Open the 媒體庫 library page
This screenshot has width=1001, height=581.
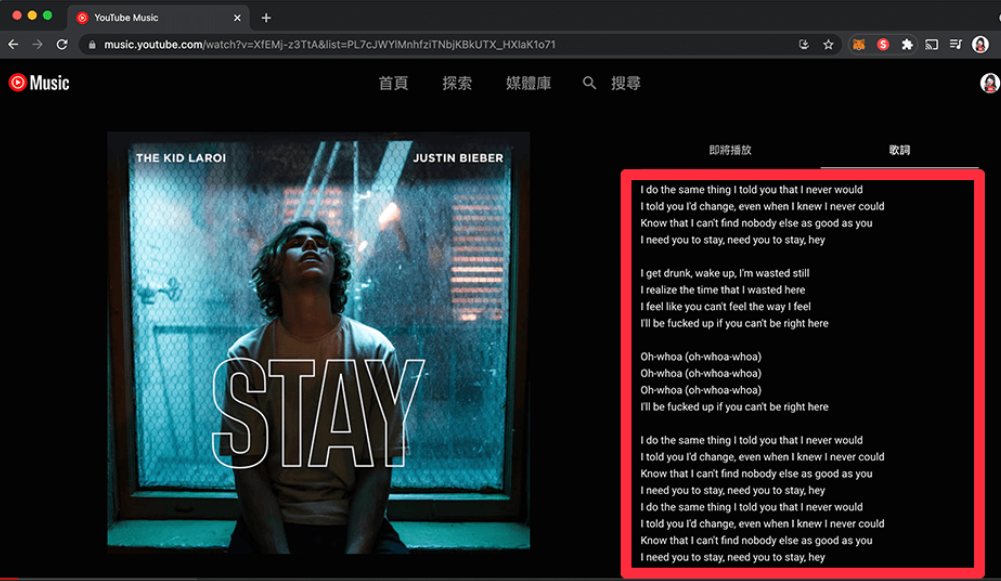click(529, 83)
